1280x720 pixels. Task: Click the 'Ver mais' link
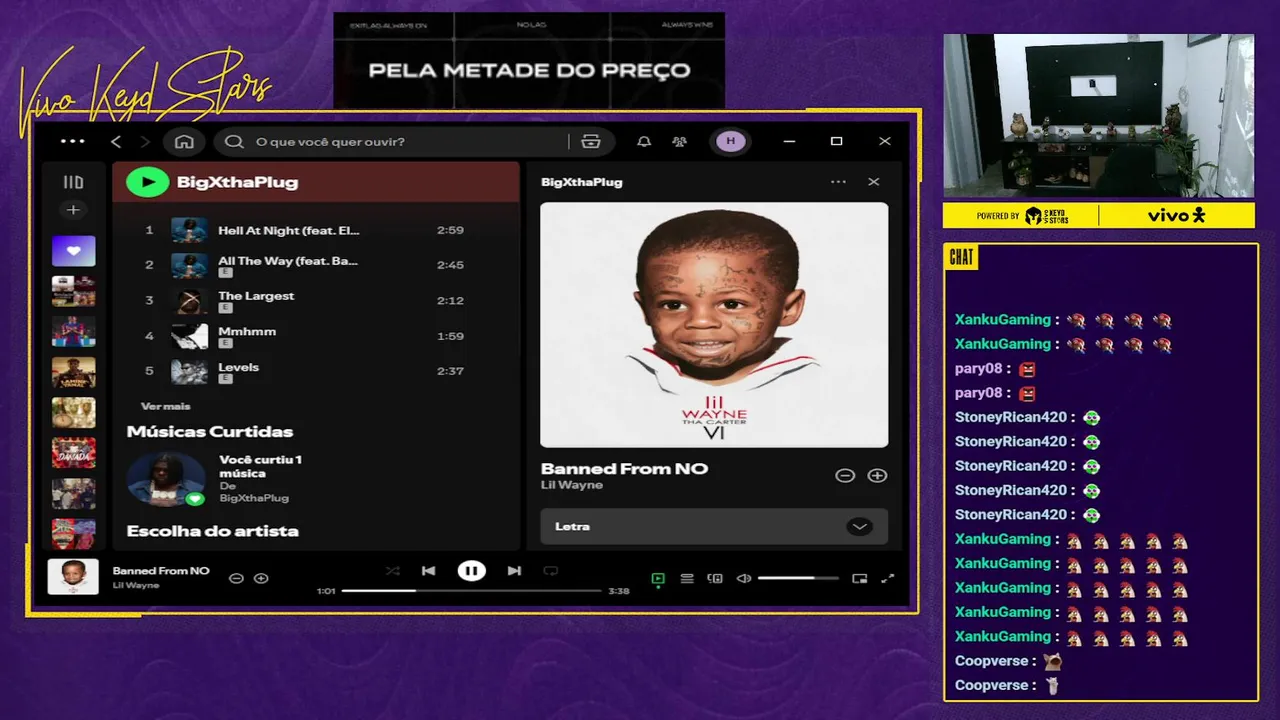coord(165,406)
